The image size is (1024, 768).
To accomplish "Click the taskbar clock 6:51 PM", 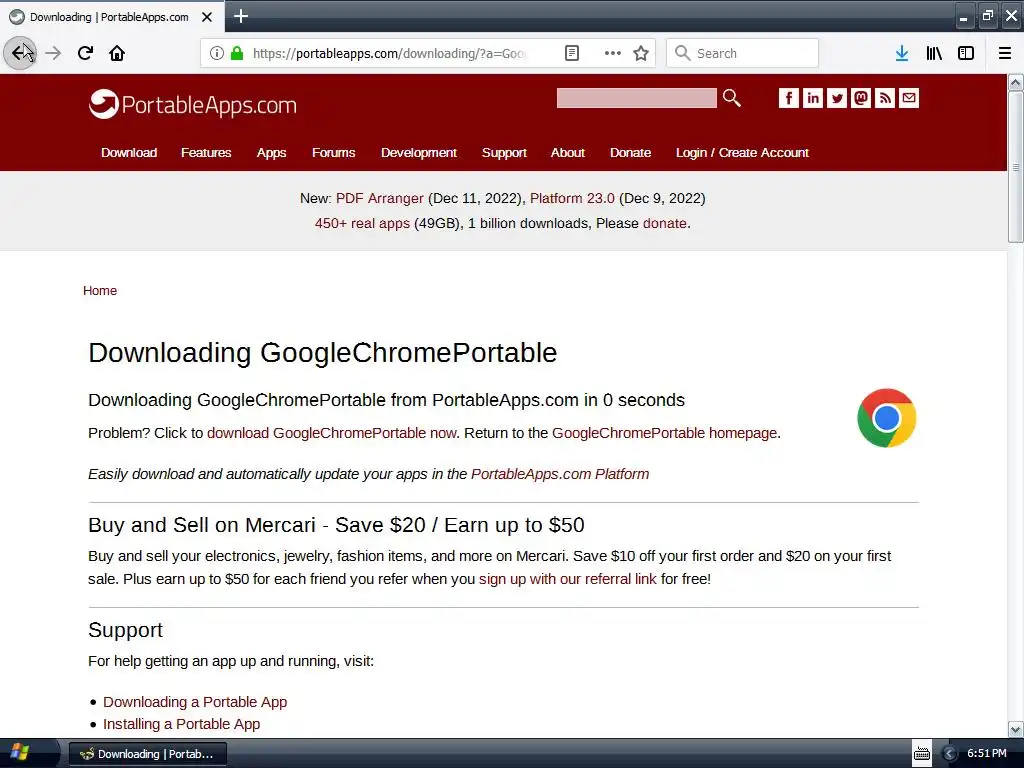I will click(986, 754).
